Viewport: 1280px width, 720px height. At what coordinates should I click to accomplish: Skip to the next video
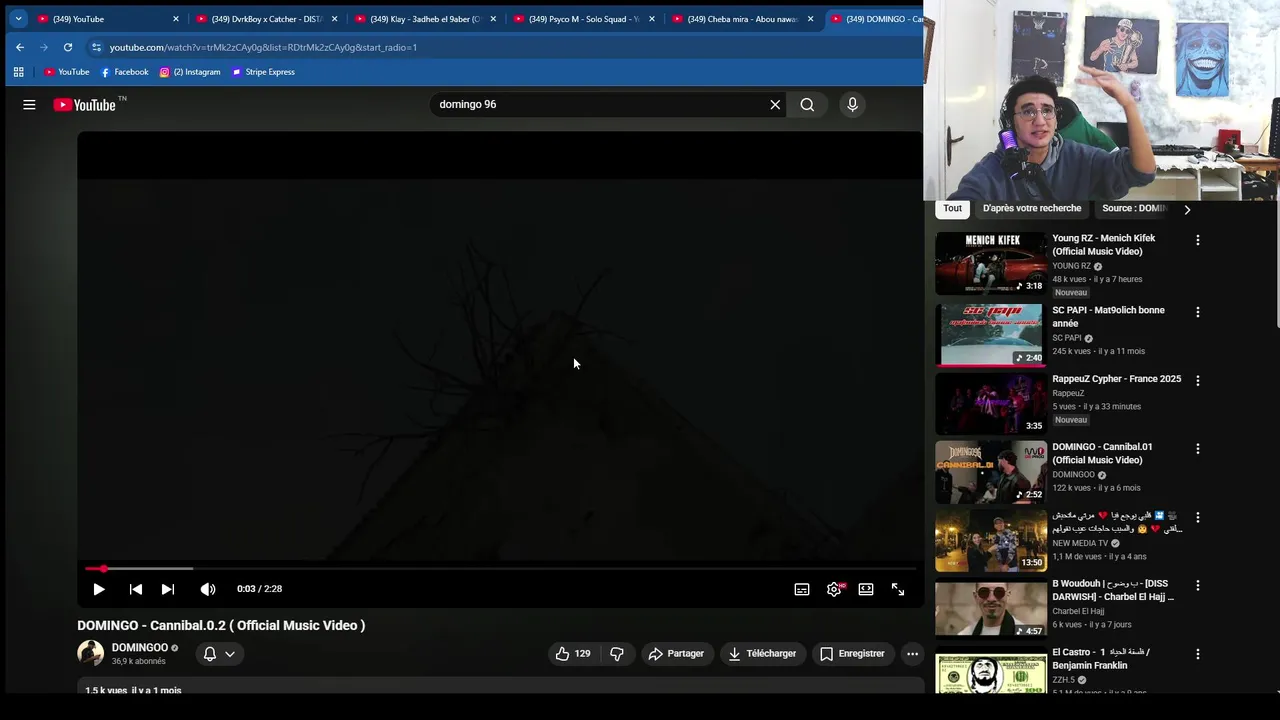tap(168, 589)
